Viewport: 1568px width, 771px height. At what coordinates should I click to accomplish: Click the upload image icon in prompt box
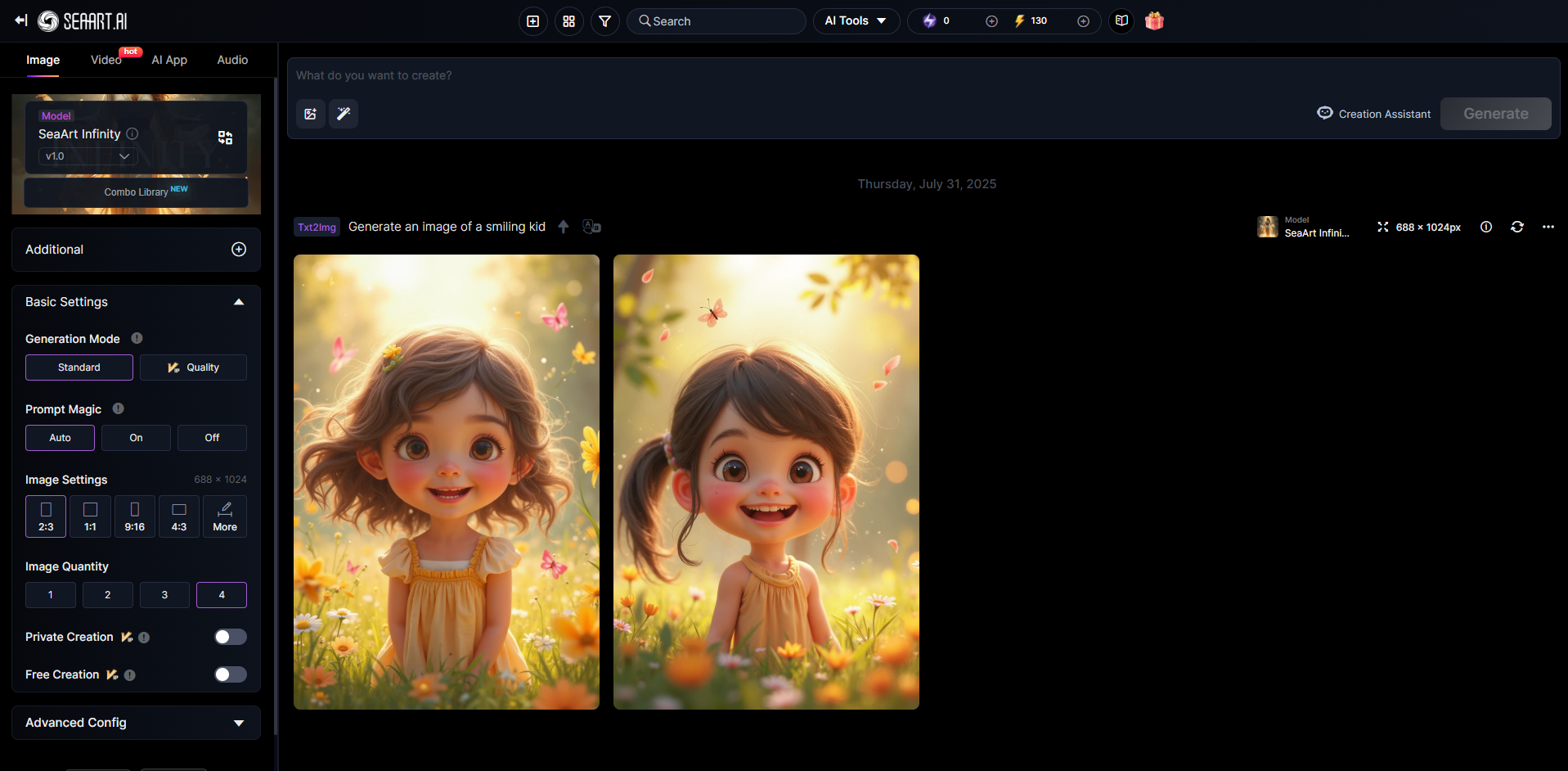tap(311, 114)
